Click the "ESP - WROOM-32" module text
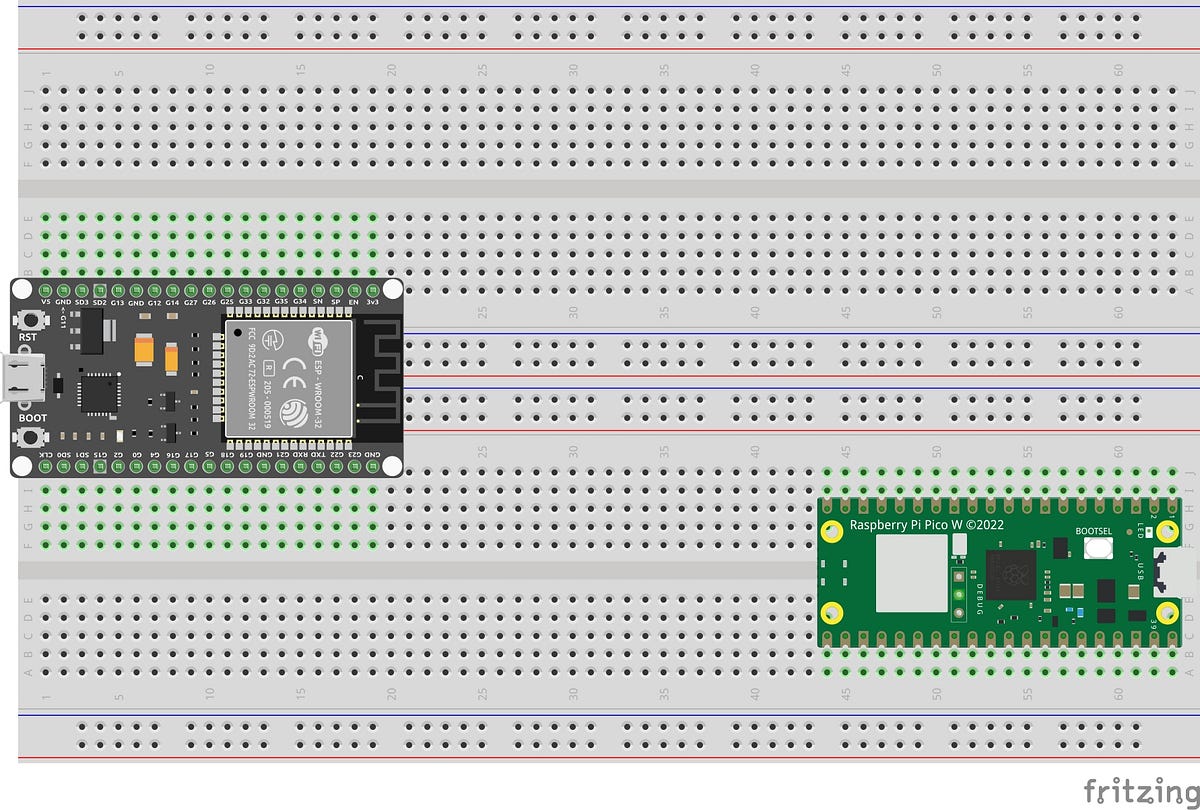 (x=319, y=394)
